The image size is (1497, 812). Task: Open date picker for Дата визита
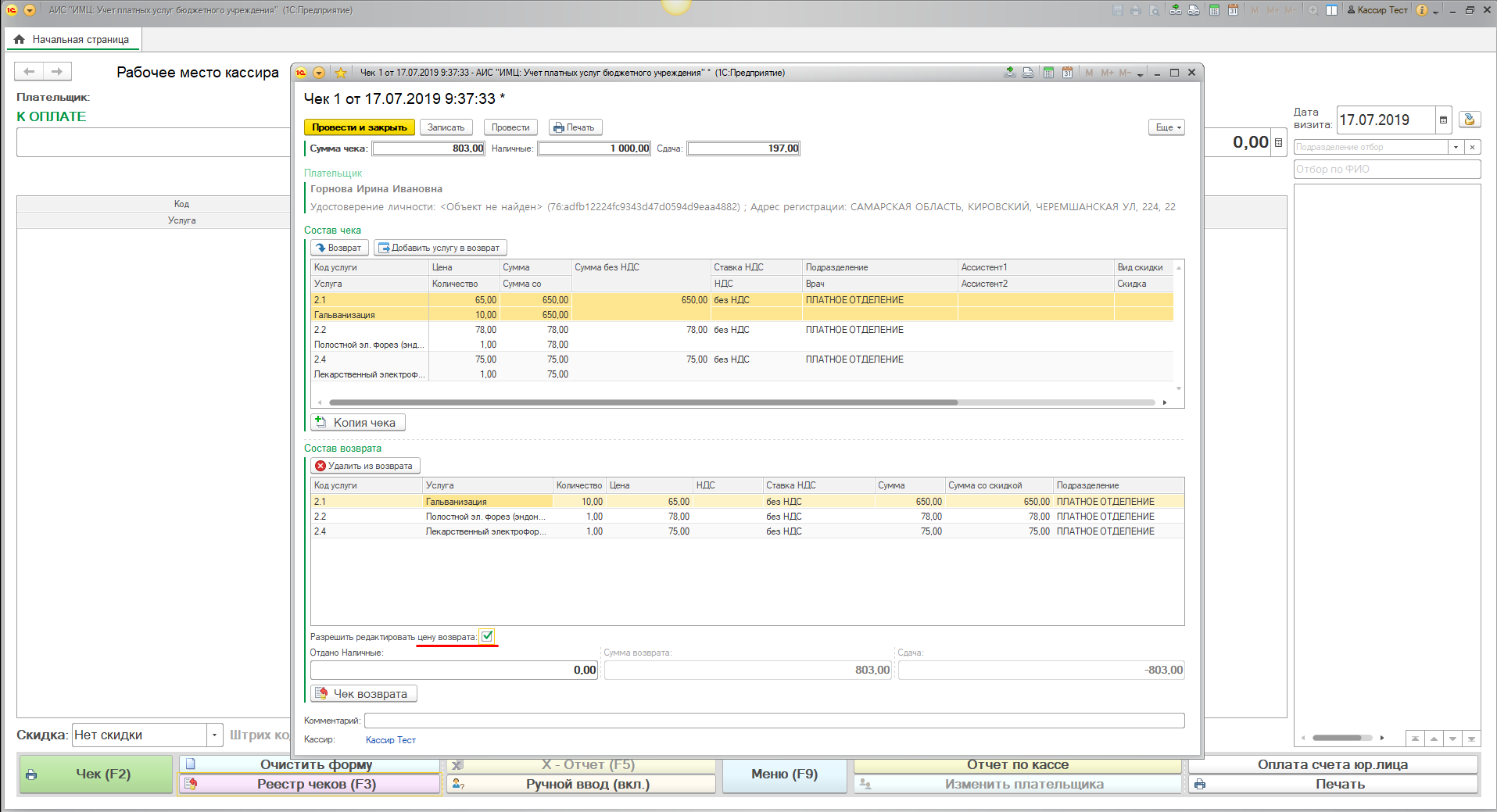pos(1443,120)
